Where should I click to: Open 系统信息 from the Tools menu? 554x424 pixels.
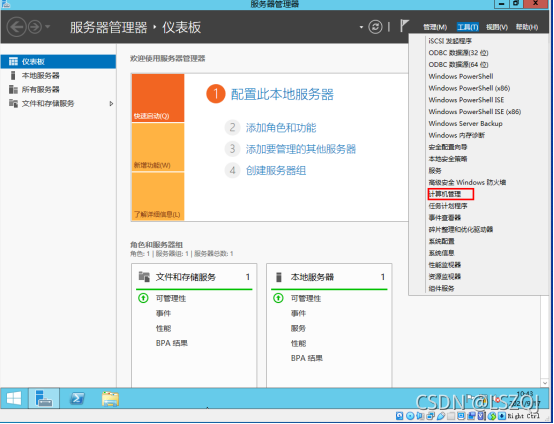pos(441,253)
